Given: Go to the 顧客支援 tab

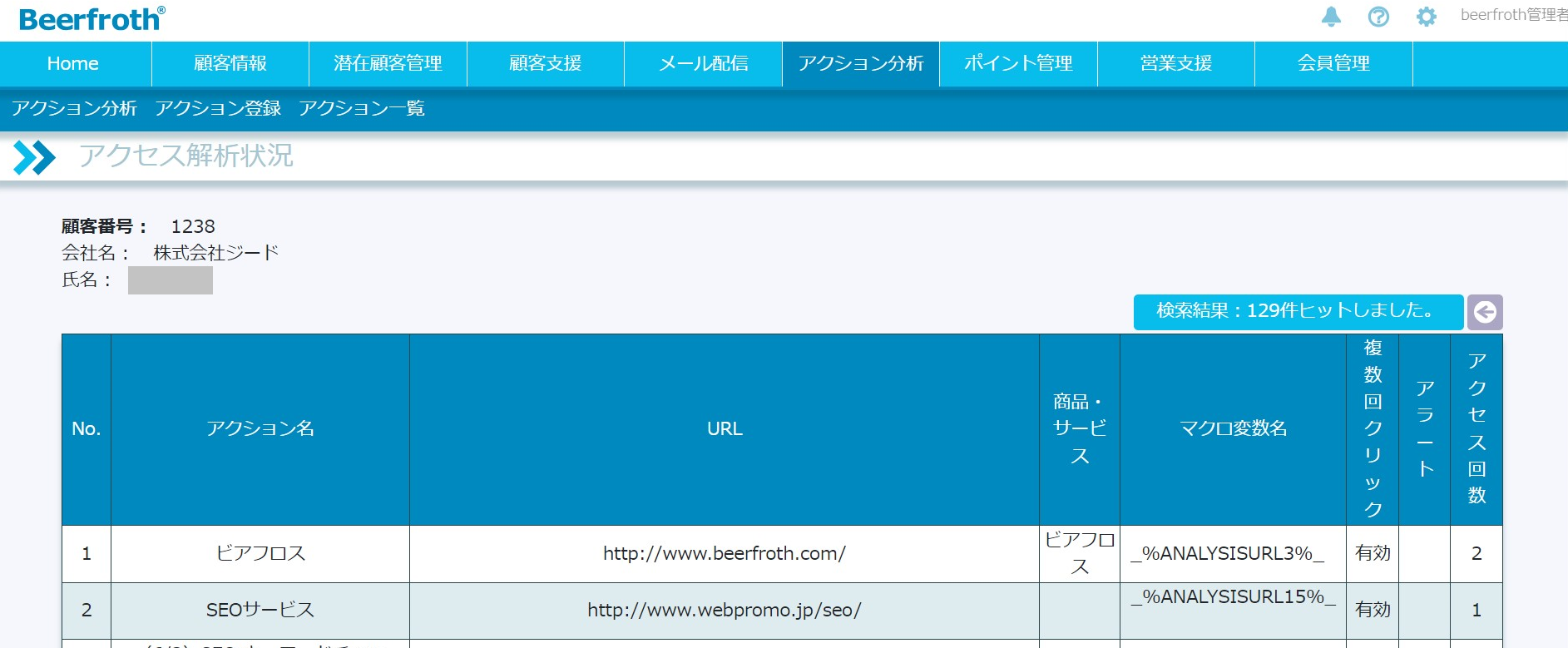Looking at the screenshot, I should click(546, 64).
